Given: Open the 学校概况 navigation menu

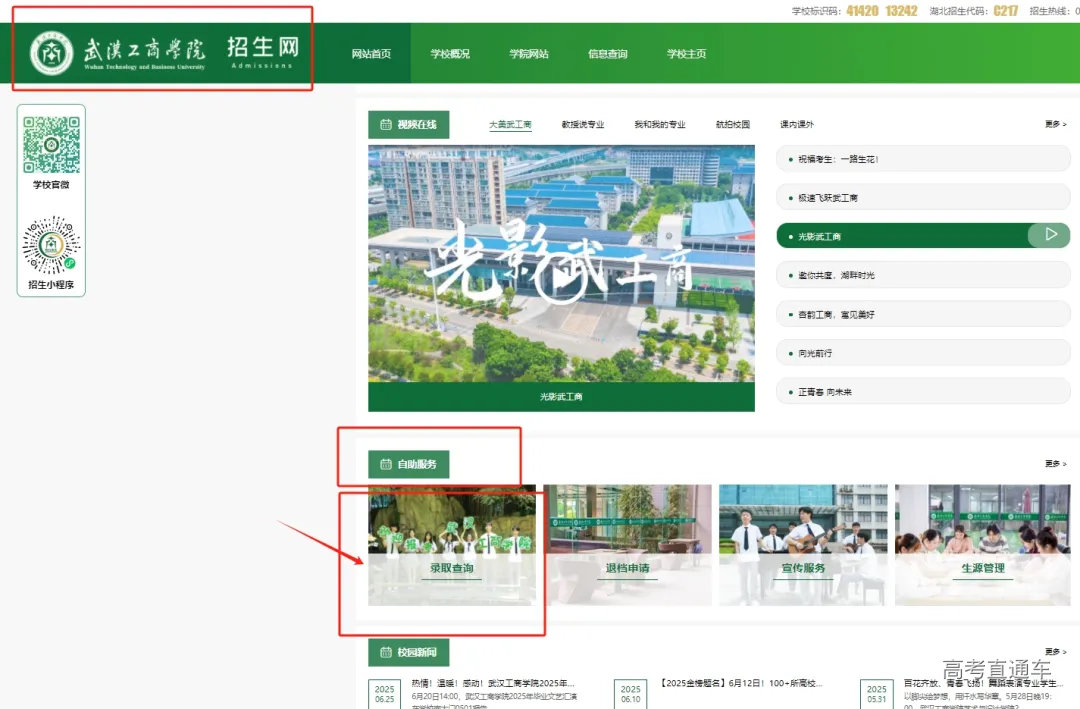Looking at the screenshot, I should pyautogui.click(x=450, y=54).
